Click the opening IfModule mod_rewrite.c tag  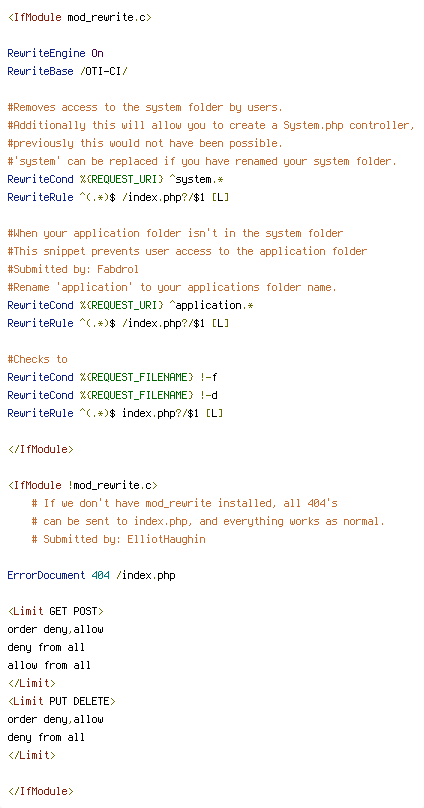click(79, 18)
